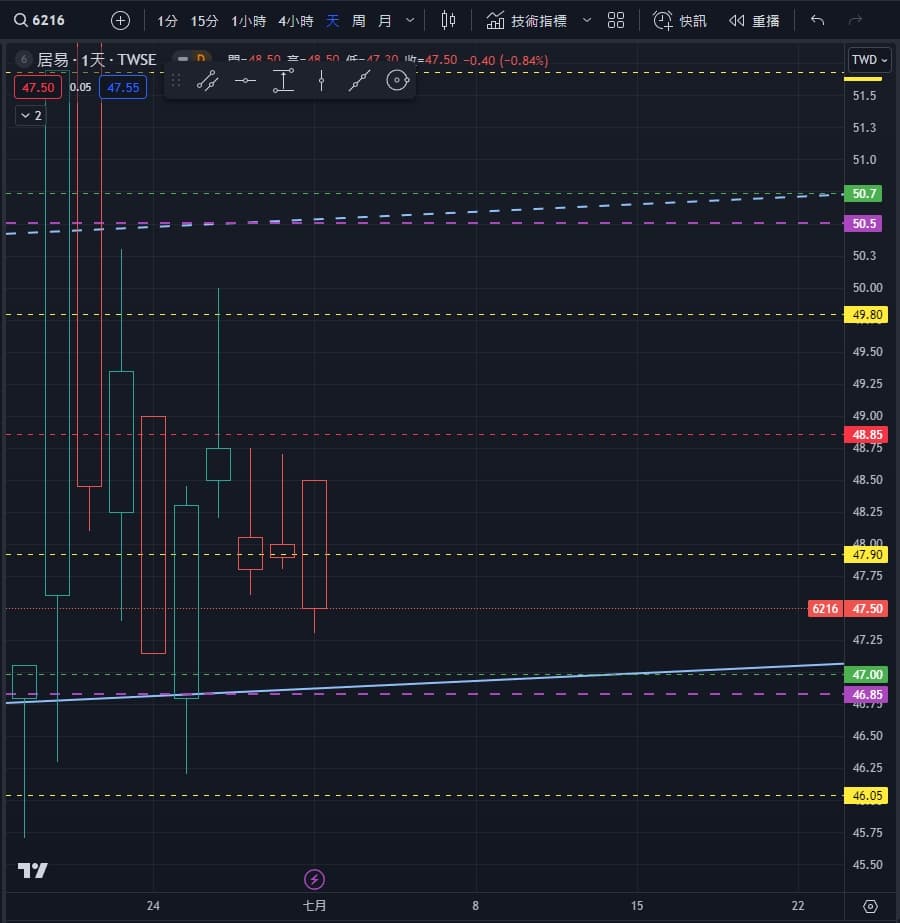Expand the collapsed indicators legend showing 2

(x=31, y=115)
